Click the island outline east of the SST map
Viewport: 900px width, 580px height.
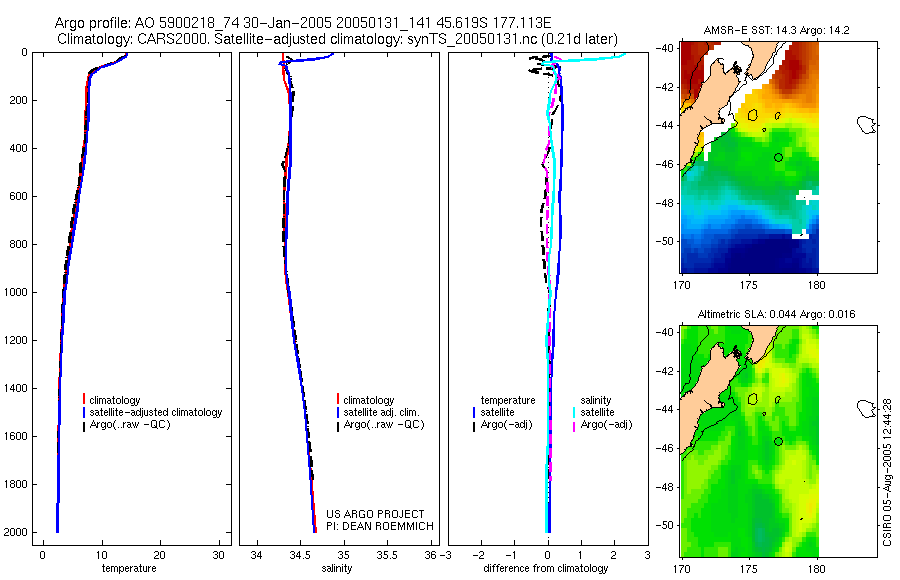click(866, 125)
